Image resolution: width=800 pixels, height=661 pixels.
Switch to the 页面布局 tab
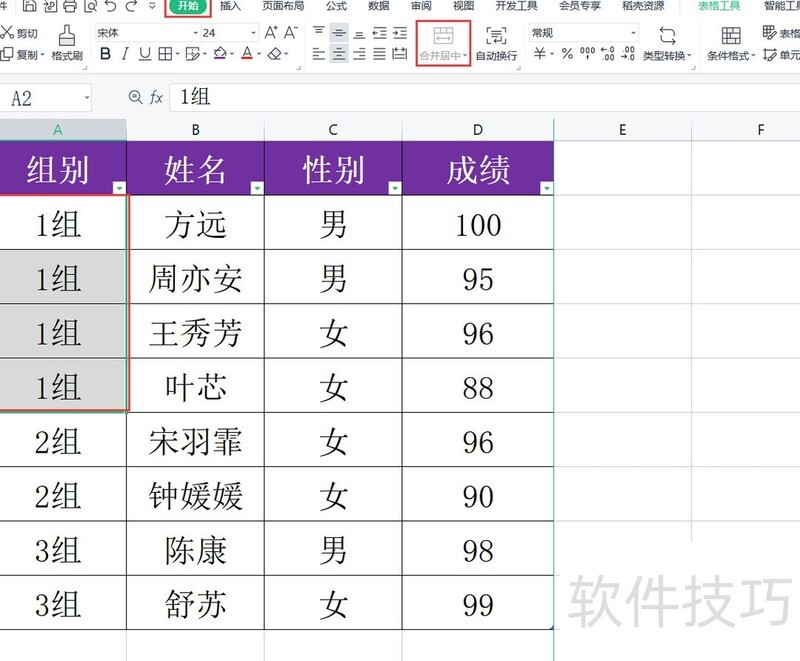click(283, 6)
